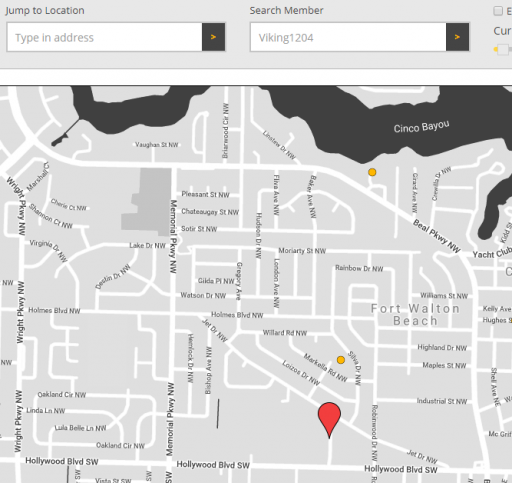The width and height of the screenshot is (512, 483).
Task: Toggle the checkbox at top right corner
Action: 498,11
